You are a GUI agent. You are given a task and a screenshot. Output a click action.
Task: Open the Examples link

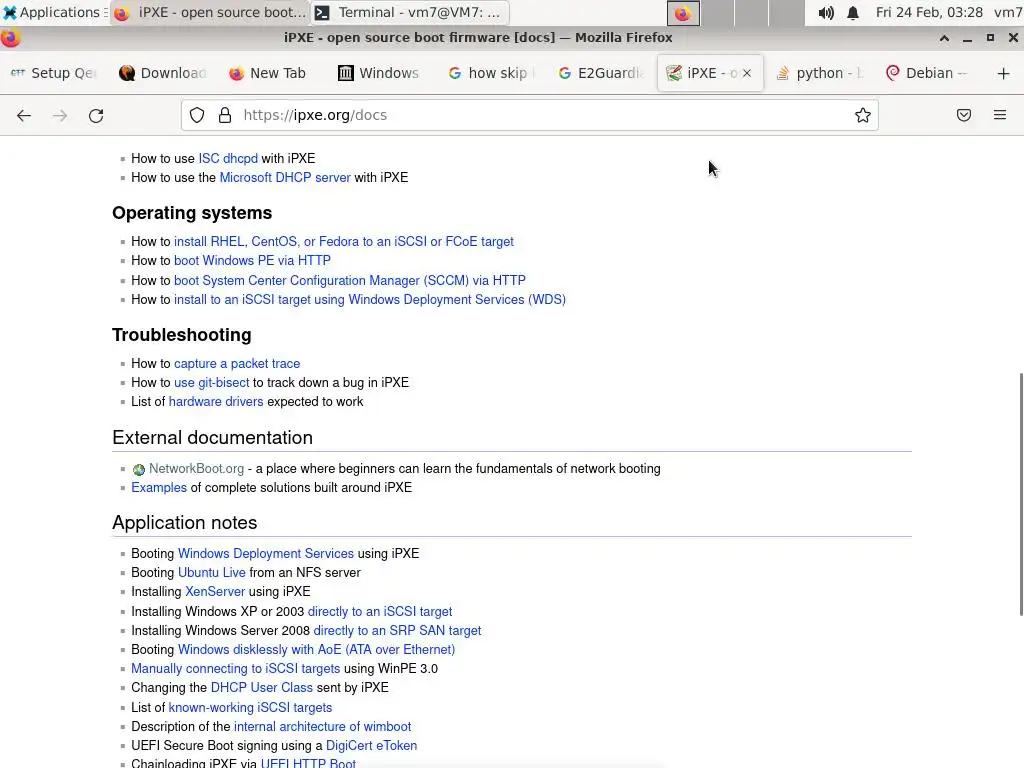point(159,488)
